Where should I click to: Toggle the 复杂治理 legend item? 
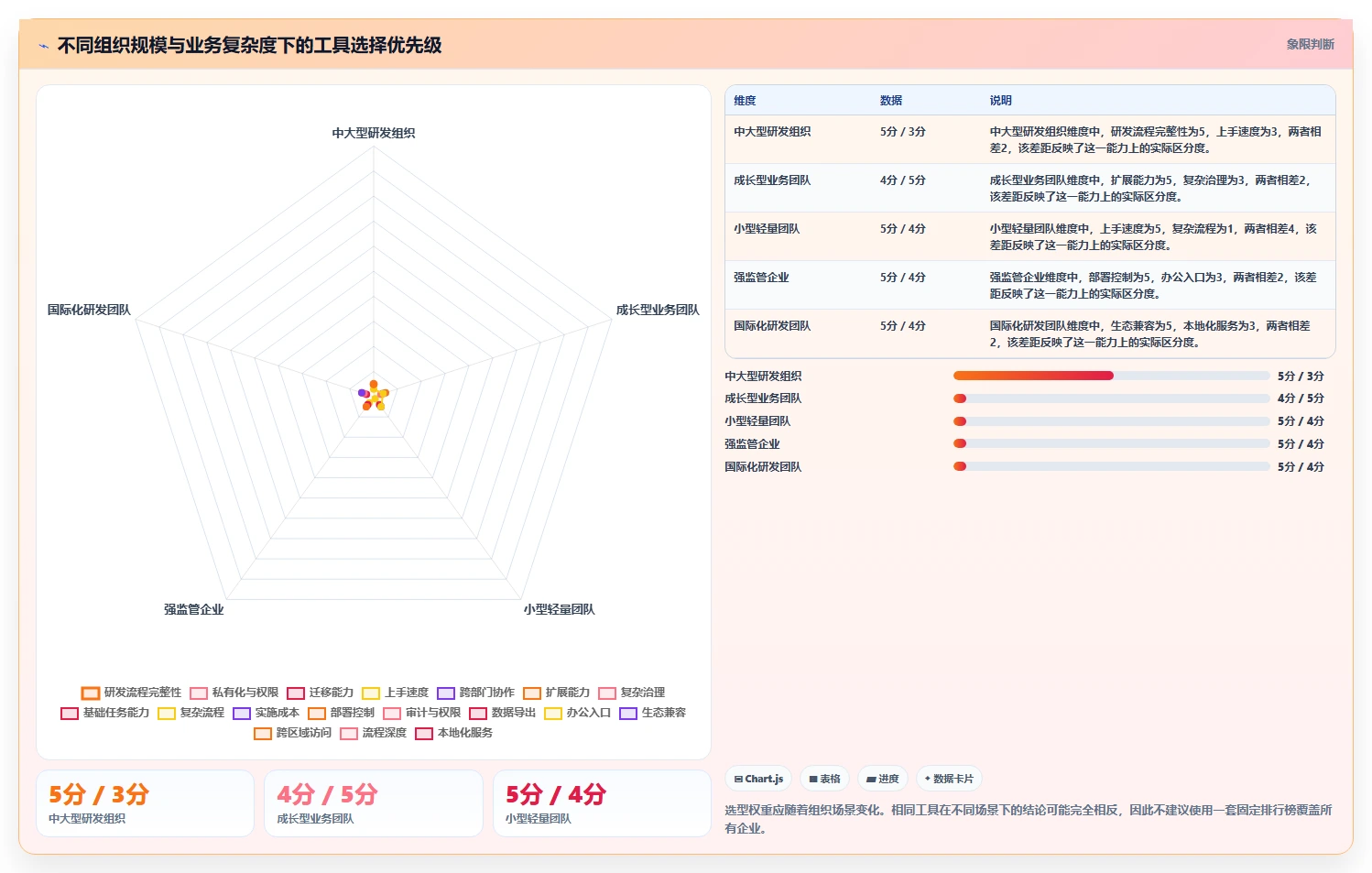632,693
